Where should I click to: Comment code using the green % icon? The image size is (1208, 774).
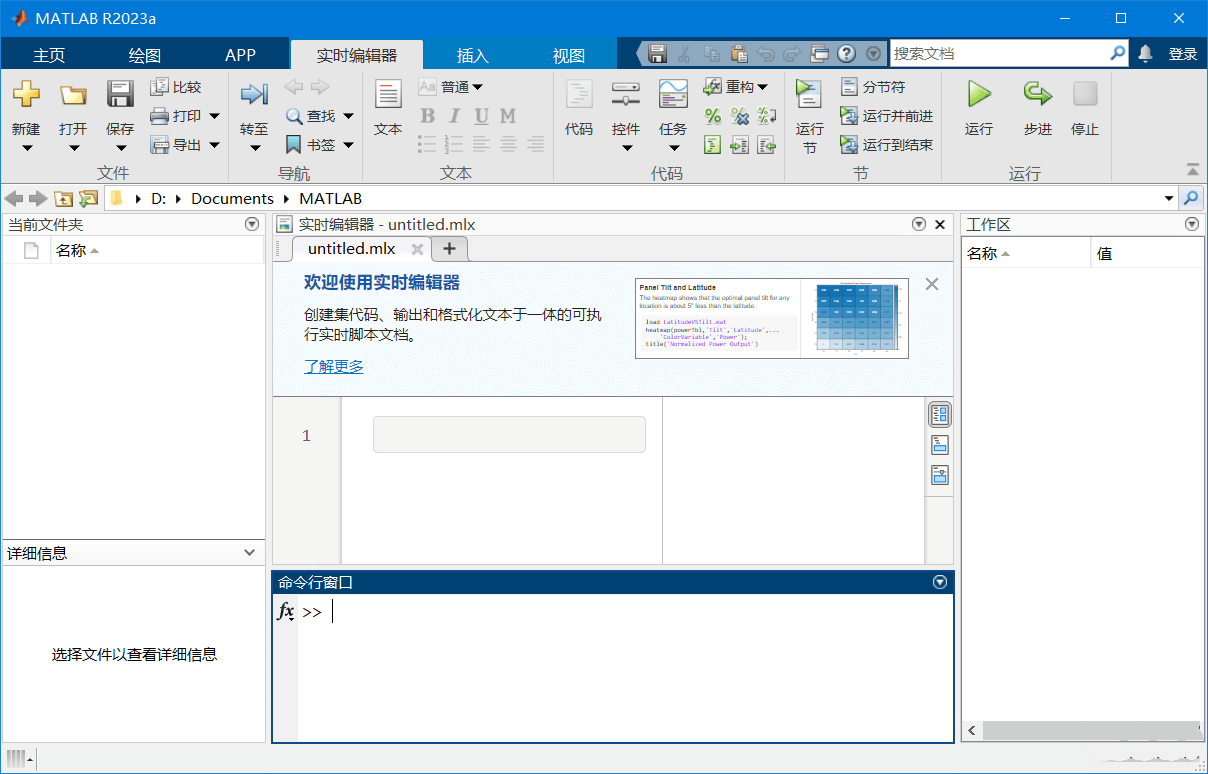[714, 116]
